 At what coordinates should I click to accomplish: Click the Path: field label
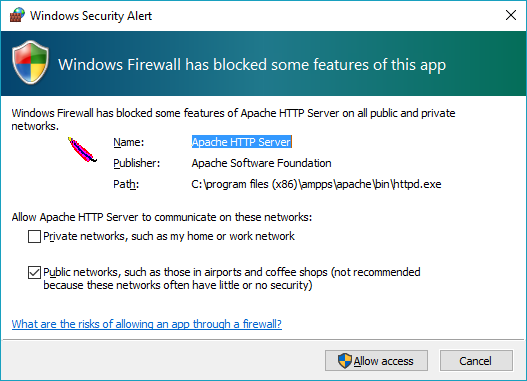pyautogui.click(x=126, y=184)
